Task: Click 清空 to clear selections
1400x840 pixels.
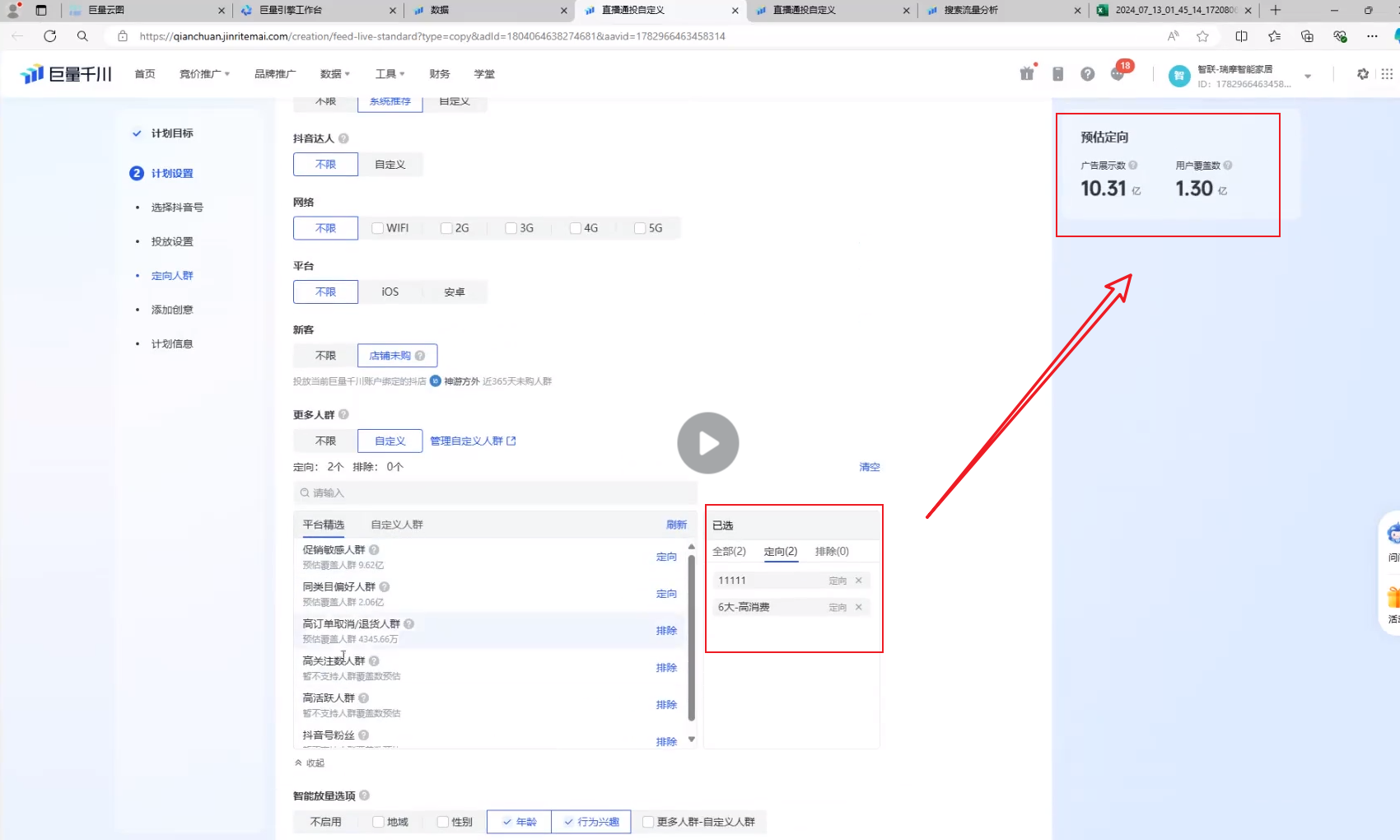Action: click(x=869, y=467)
